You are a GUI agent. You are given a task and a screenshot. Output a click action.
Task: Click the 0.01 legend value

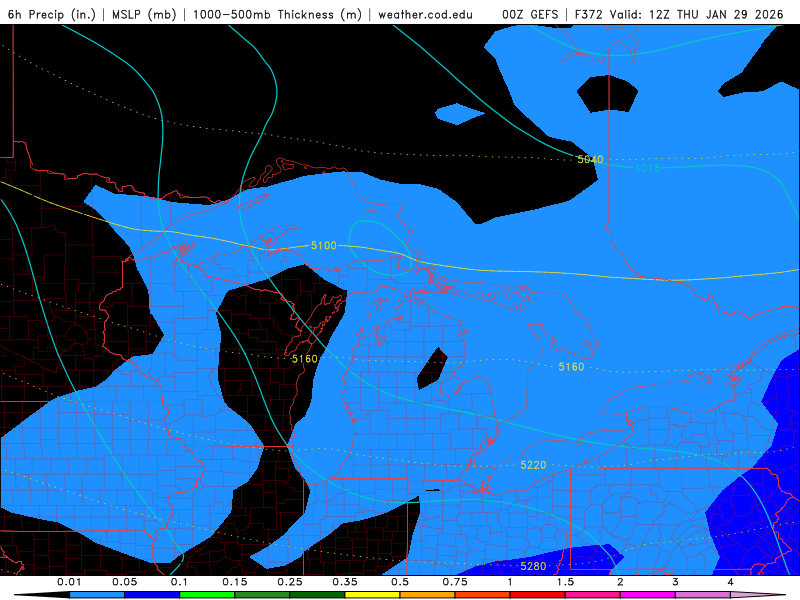[69, 582]
